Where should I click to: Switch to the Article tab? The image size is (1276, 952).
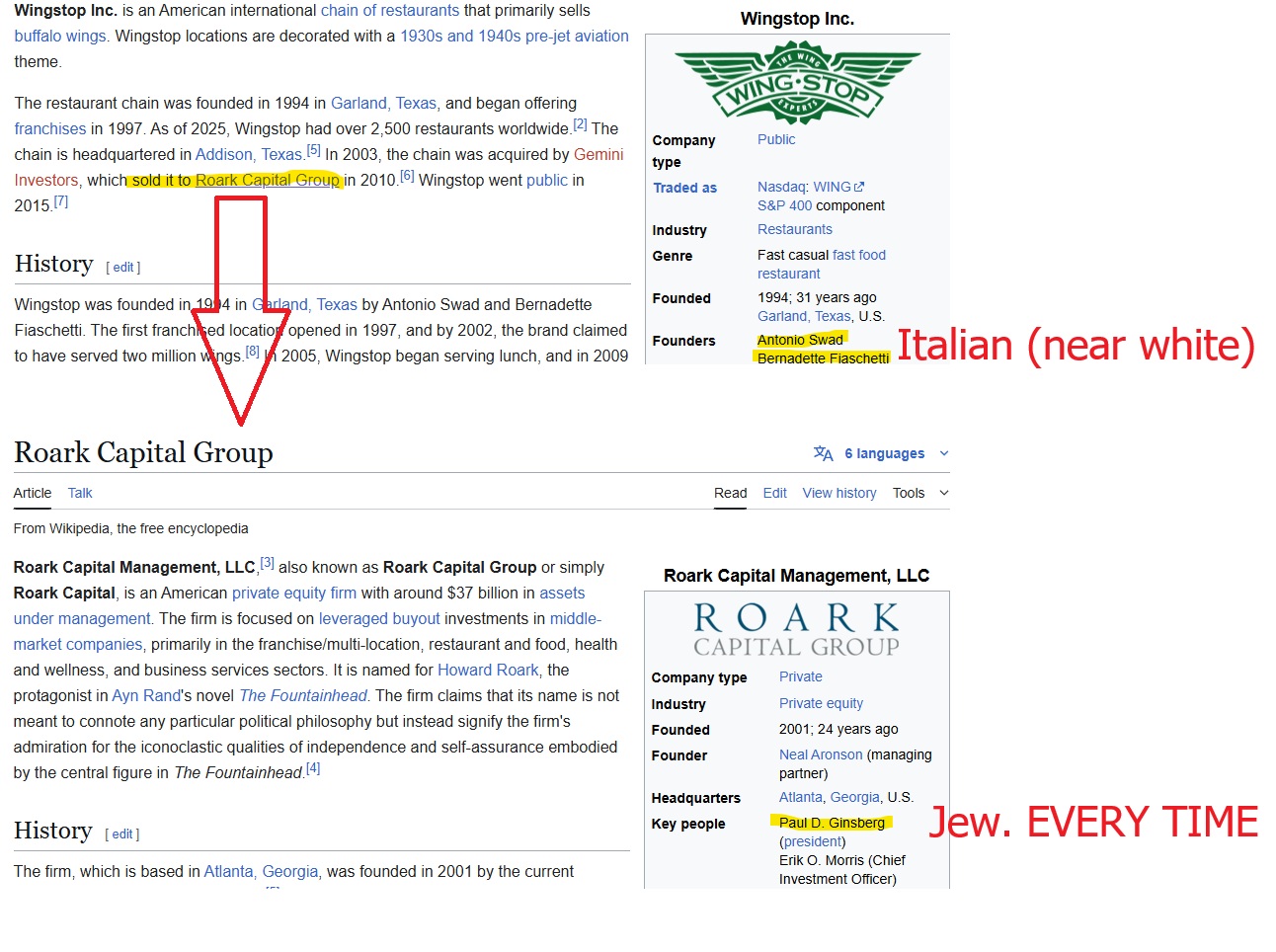(x=33, y=493)
